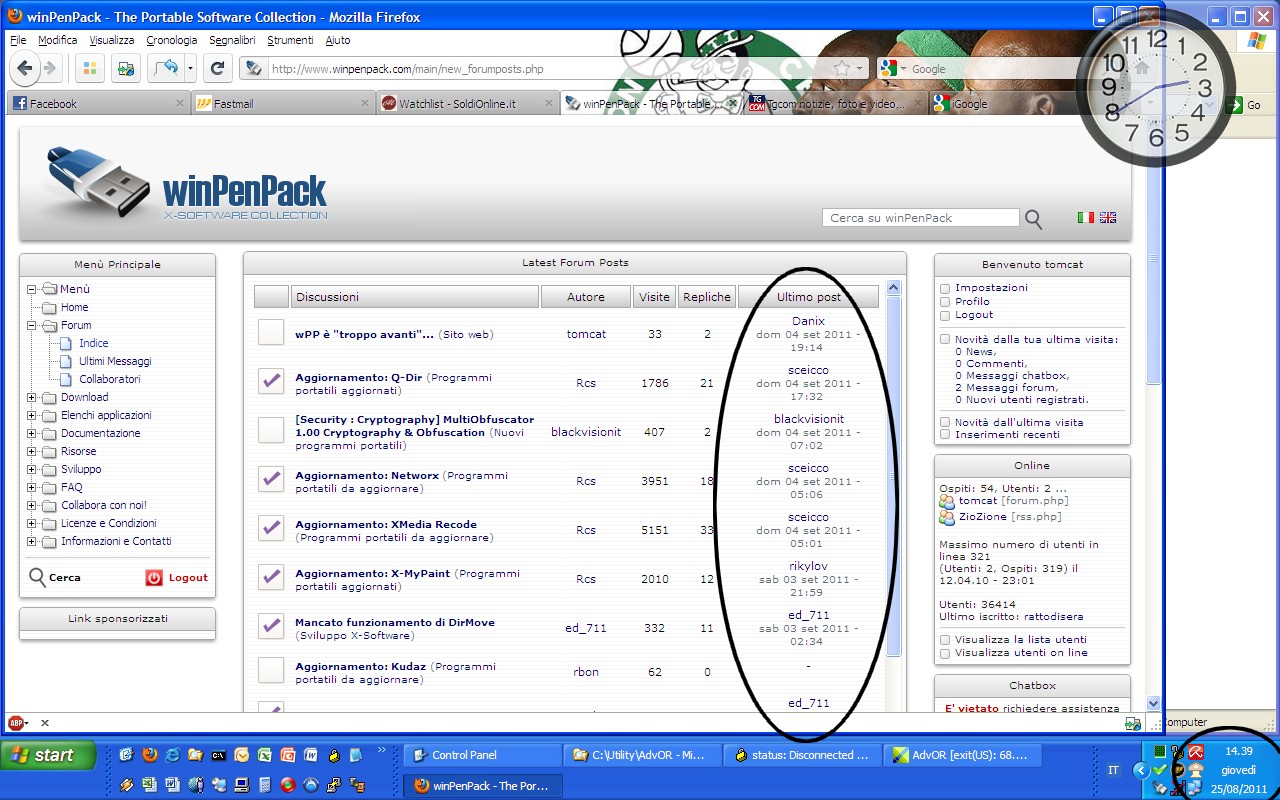This screenshot has height=800, width=1280.
Task: Open the File menu
Action: (x=18, y=40)
